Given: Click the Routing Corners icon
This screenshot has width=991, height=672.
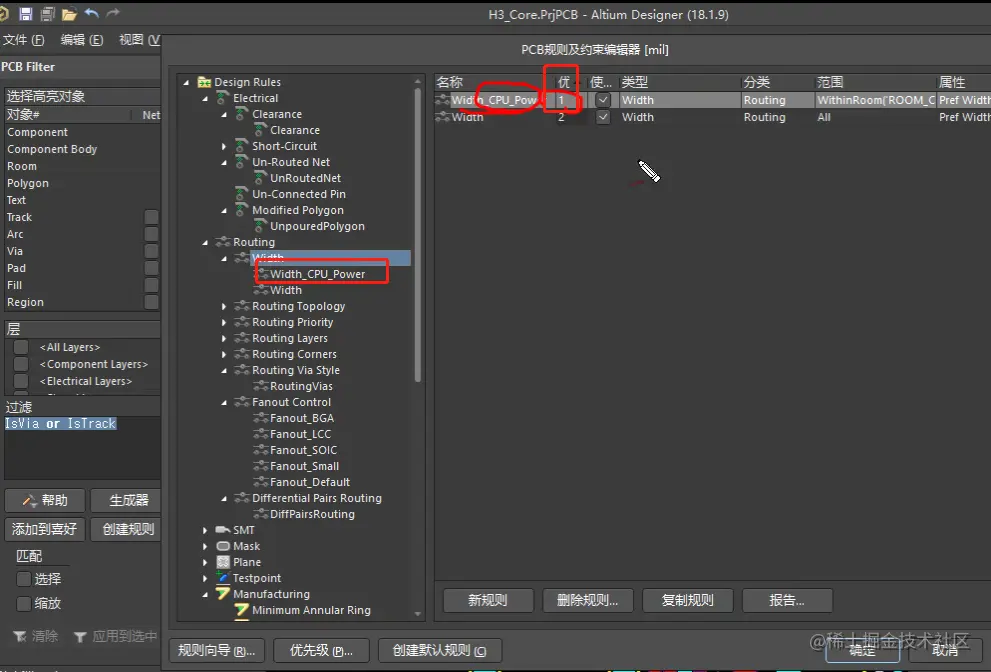Looking at the screenshot, I should 241,354.
